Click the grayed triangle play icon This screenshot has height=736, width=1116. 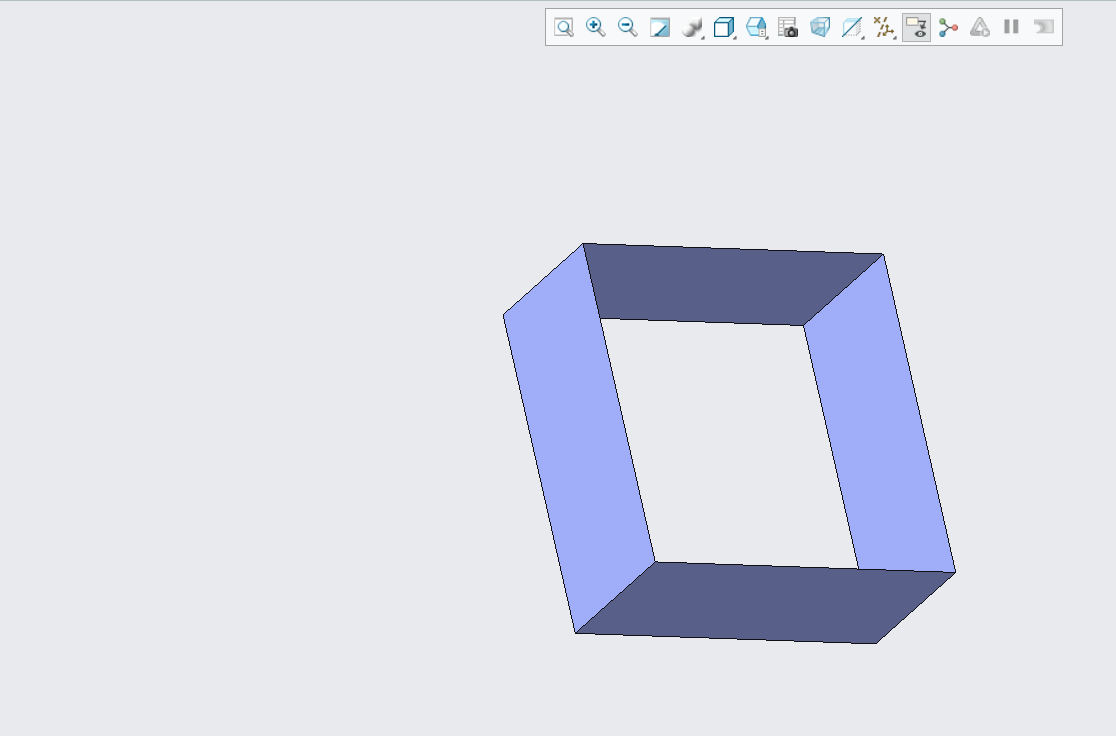[x=980, y=27]
